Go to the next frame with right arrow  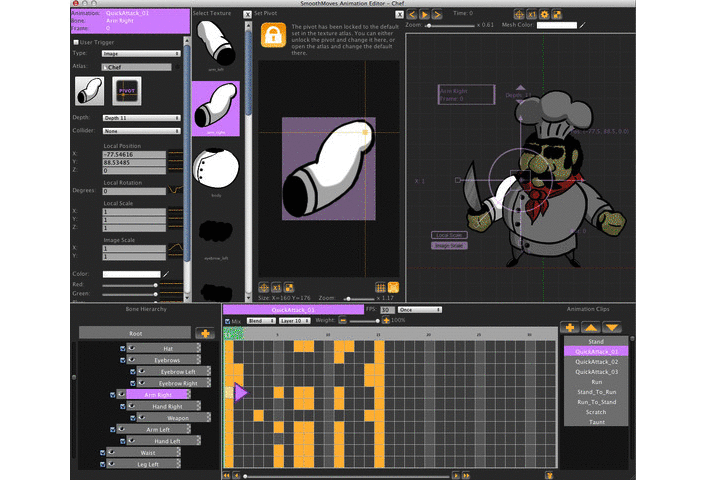[437, 15]
